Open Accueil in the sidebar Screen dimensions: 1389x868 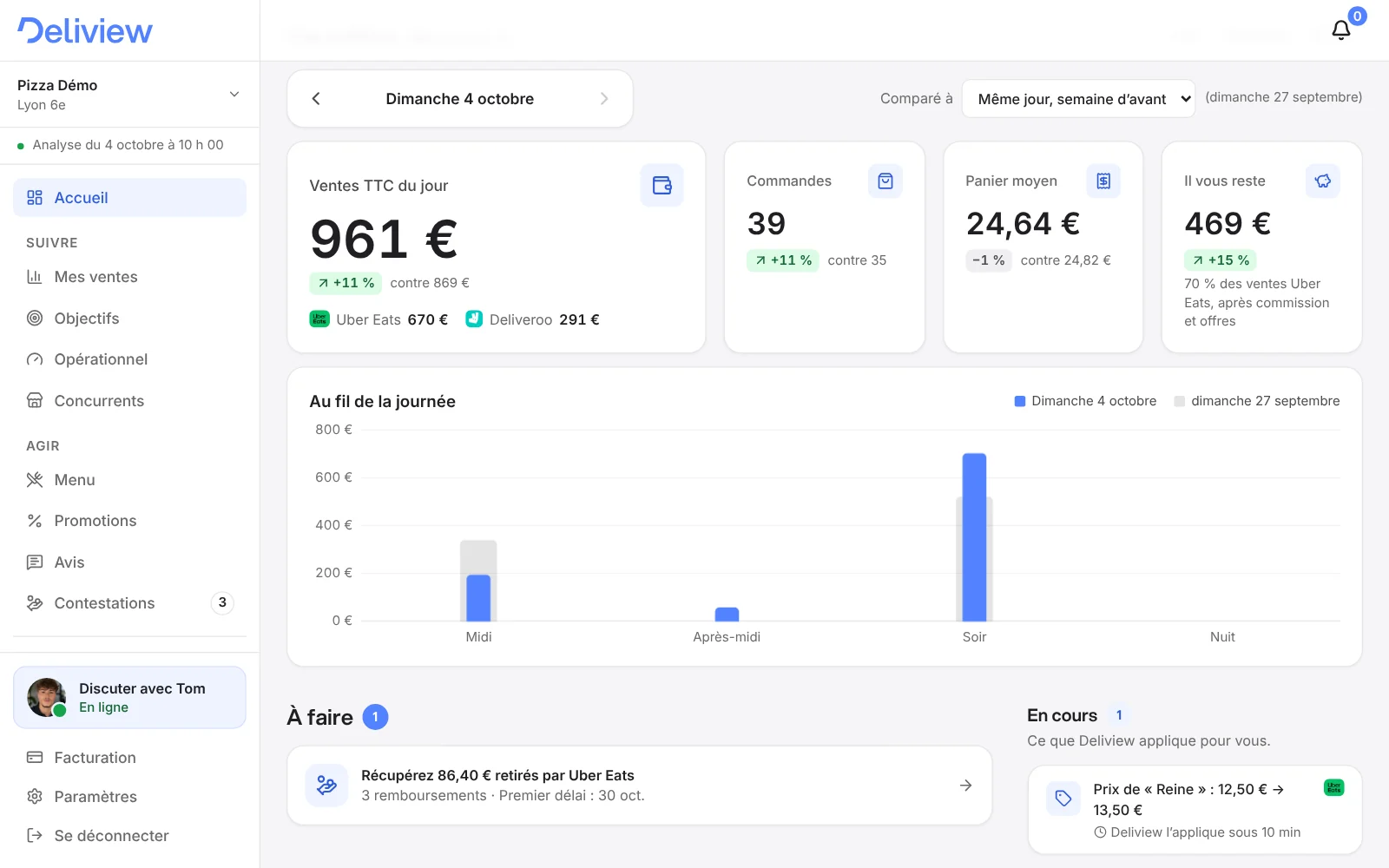coord(130,198)
